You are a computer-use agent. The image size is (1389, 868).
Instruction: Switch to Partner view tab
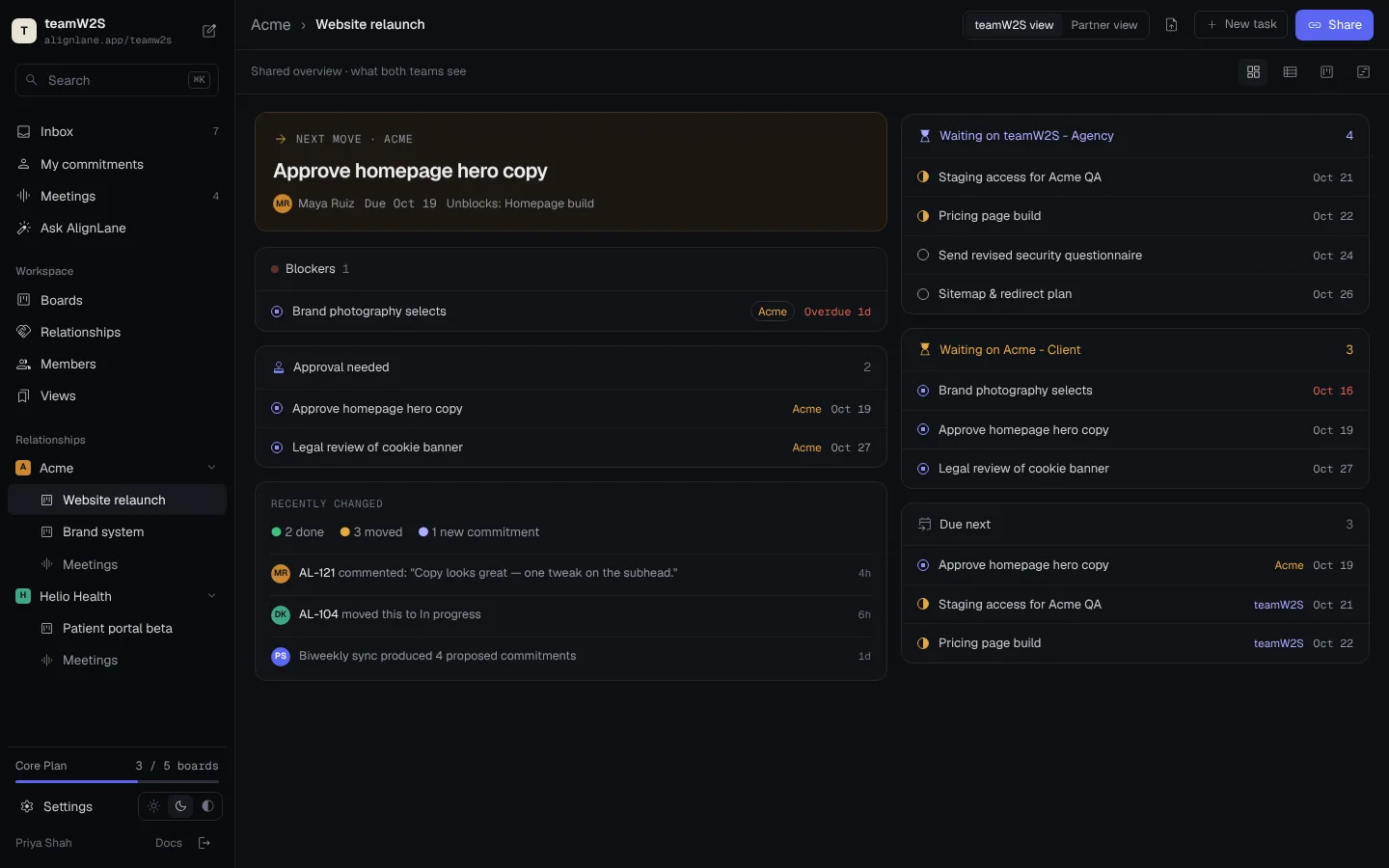[1103, 25]
